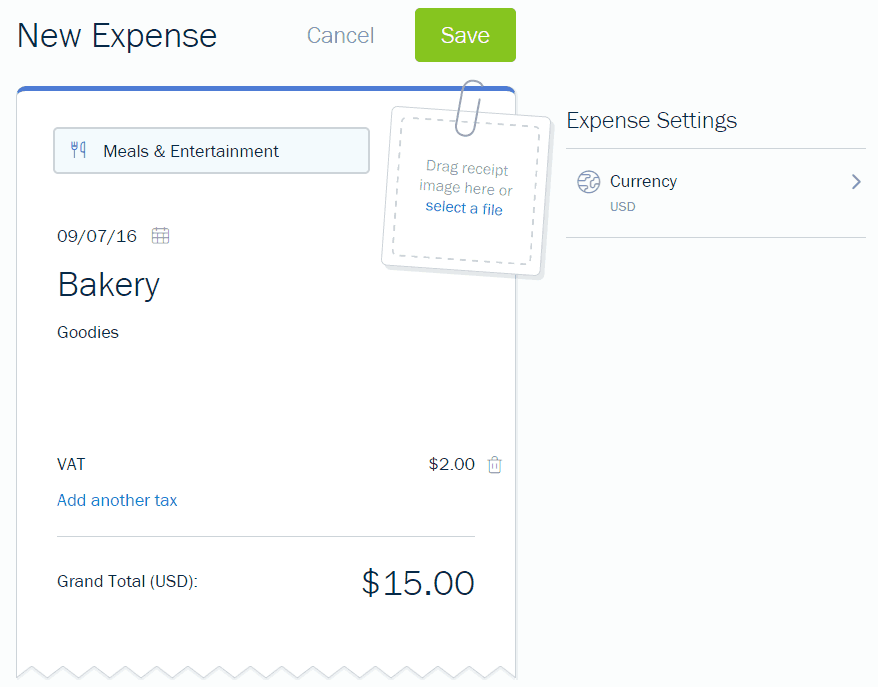
Task: Click the New Expense title
Action: pyautogui.click(x=116, y=35)
